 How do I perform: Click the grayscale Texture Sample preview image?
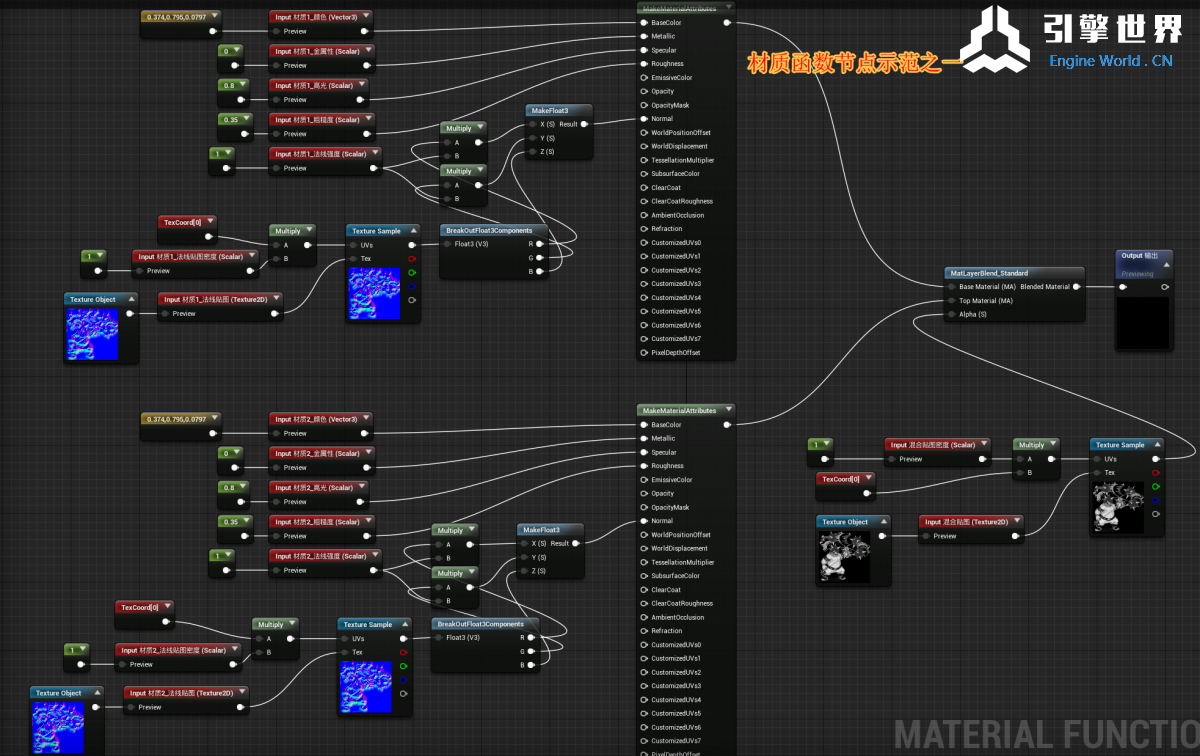pyautogui.click(x=1118, y=507)
